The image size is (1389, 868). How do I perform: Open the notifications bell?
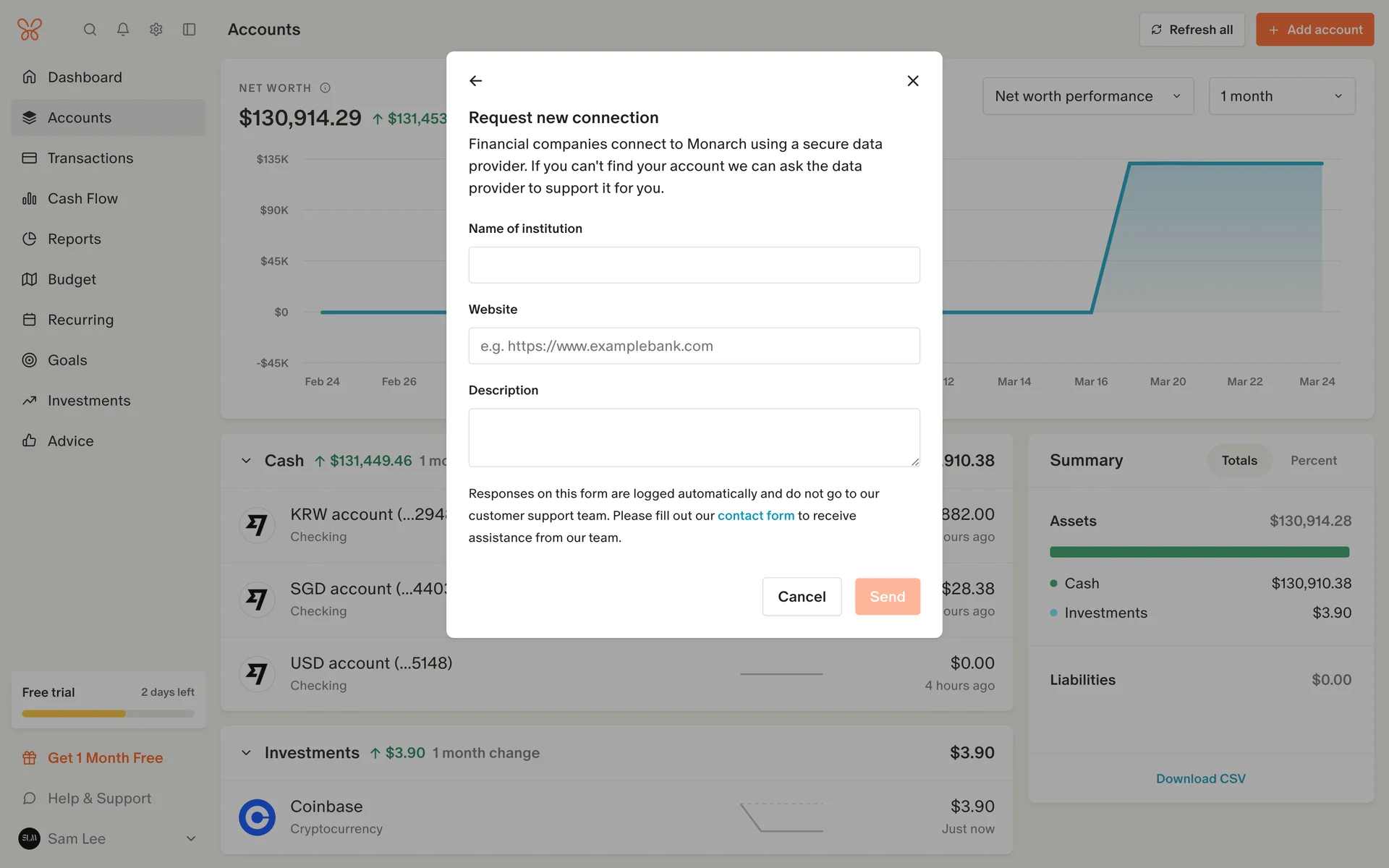123,30
